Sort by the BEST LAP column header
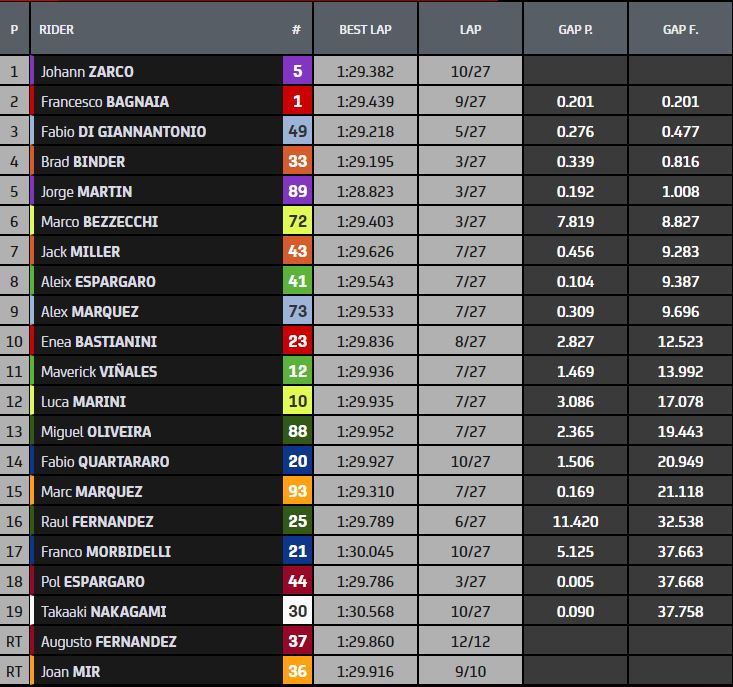Viewport: 733px width, 687px height. pyautogui.click(x=365, y=29)
